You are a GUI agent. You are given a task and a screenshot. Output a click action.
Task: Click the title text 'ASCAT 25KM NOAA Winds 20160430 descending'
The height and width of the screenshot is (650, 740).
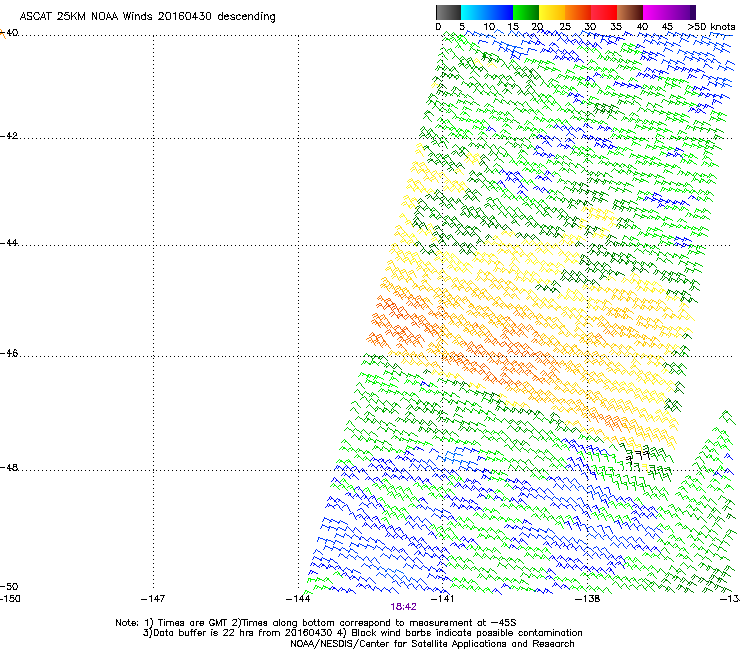(x=147, y=17)
